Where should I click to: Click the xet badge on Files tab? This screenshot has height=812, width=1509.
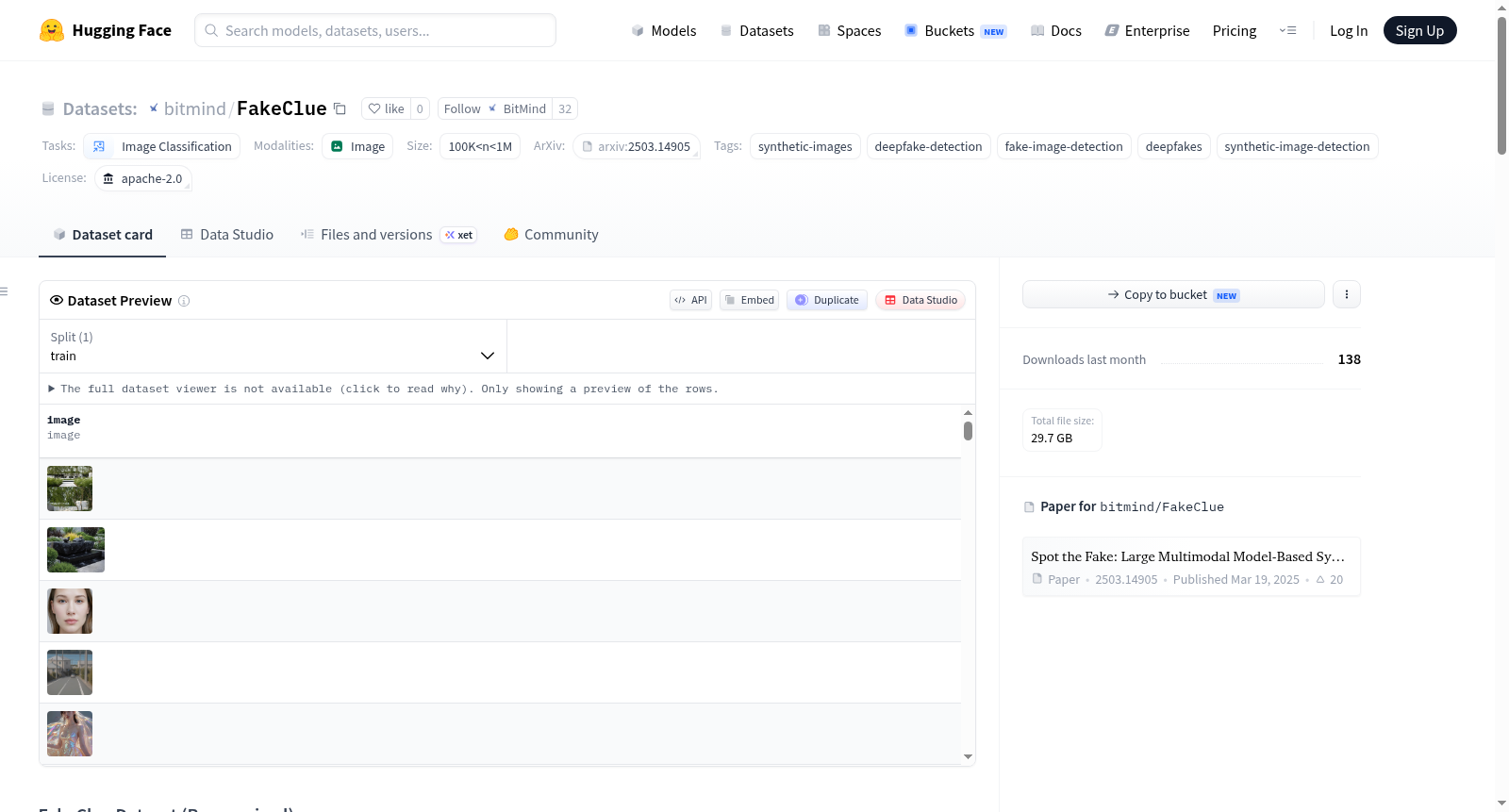[459, 235]
